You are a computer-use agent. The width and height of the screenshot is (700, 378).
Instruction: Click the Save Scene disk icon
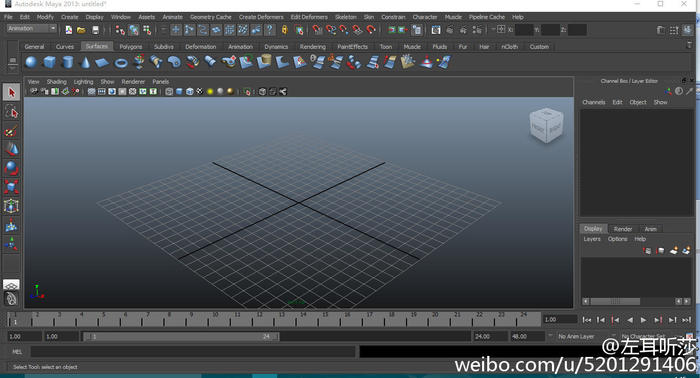(95, 30)
